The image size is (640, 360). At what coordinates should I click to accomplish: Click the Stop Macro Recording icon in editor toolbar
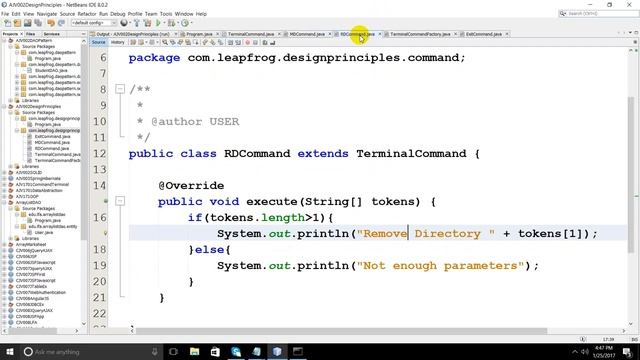pyautogui.click(x=256, y=42)
